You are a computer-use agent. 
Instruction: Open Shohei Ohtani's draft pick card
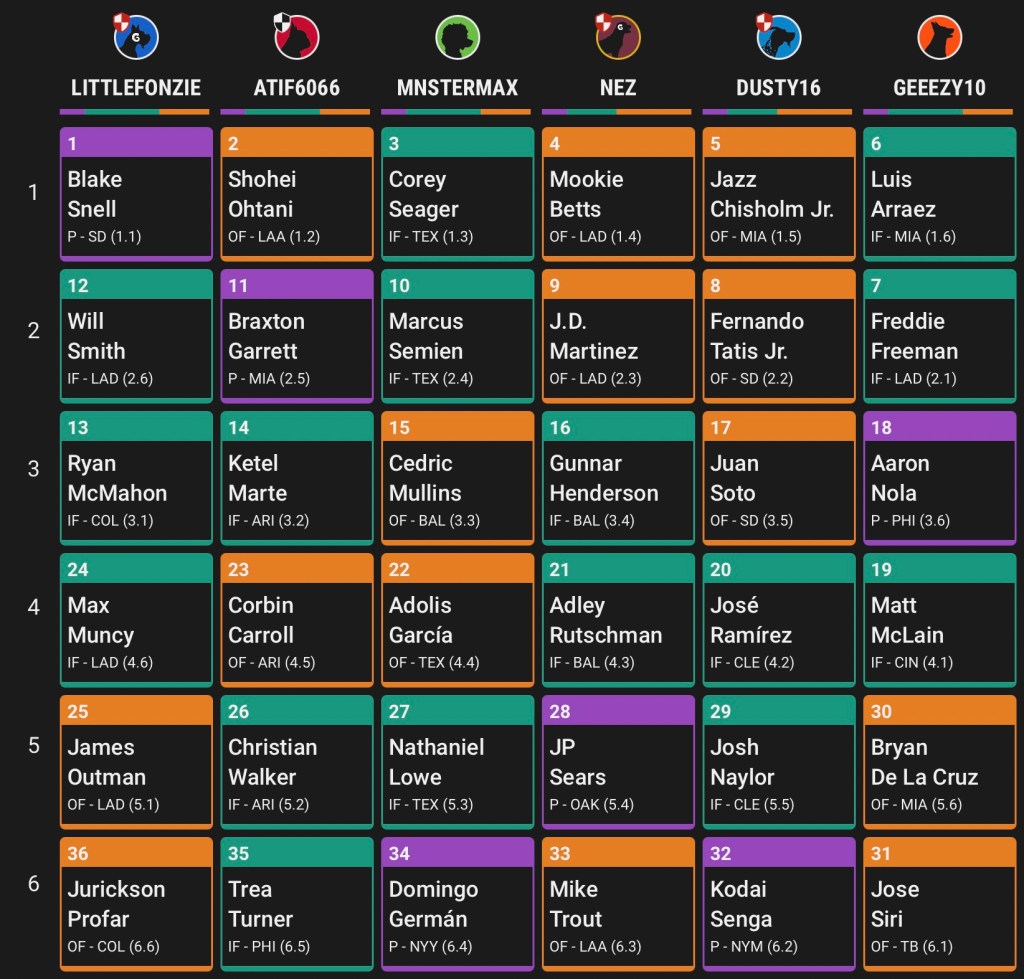click(297, 195)
